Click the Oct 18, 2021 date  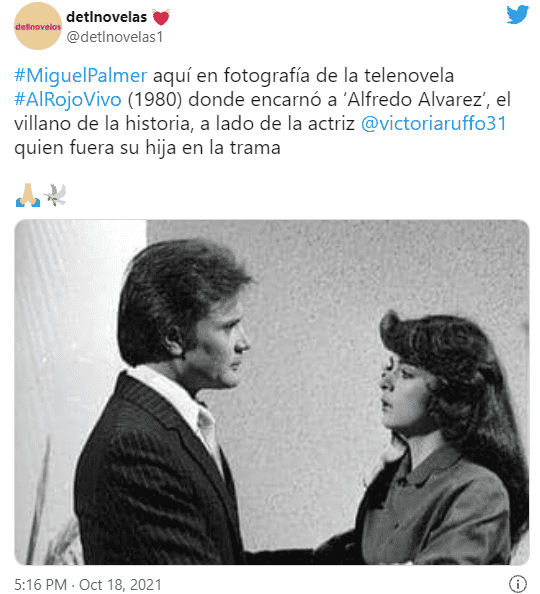pos(120,585)
